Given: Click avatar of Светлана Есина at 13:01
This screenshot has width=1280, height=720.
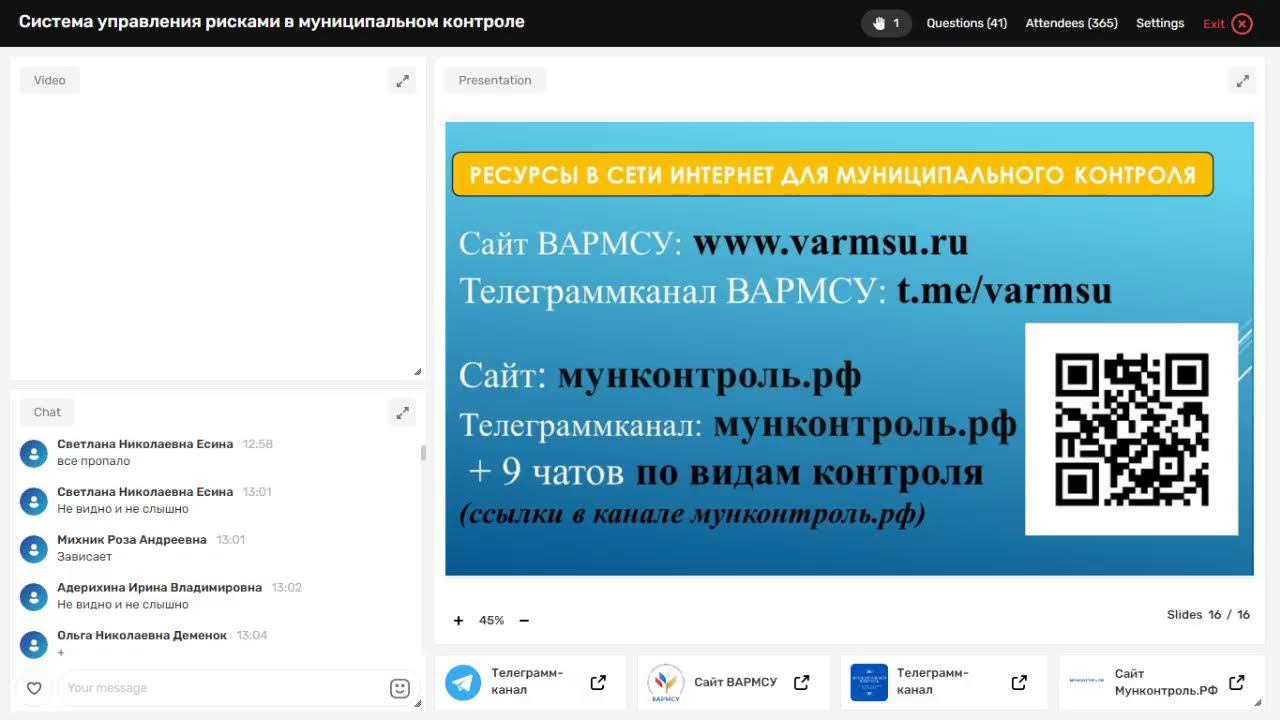Looking at the screenshot, I should pos(34,500).
